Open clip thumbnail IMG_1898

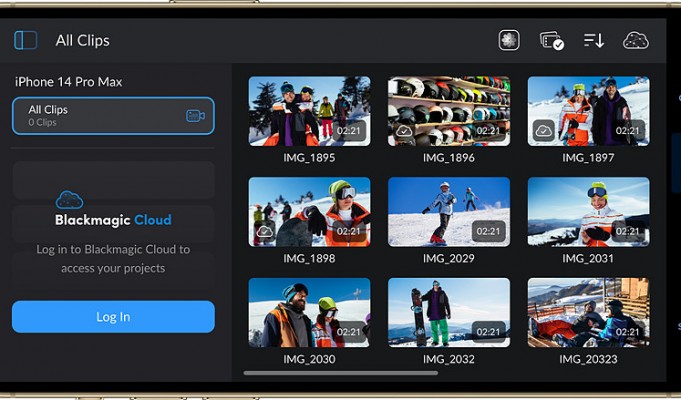click(x=309, y=212)
